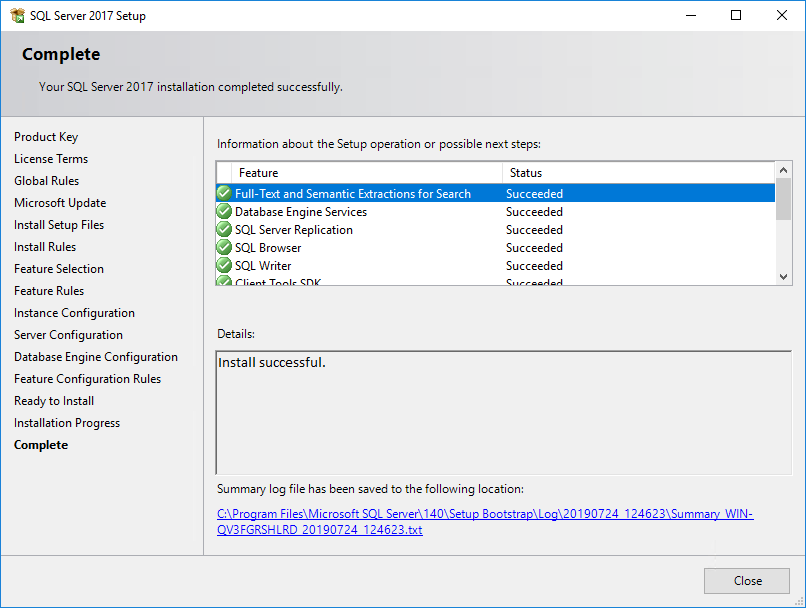Click Installation Progress step in sidebar
Screen dimensions: 806x608
67,423
